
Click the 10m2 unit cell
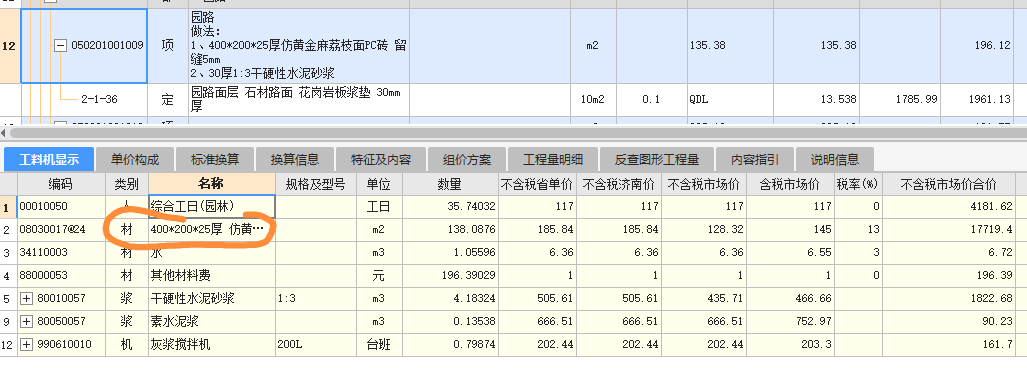(593, 100)
